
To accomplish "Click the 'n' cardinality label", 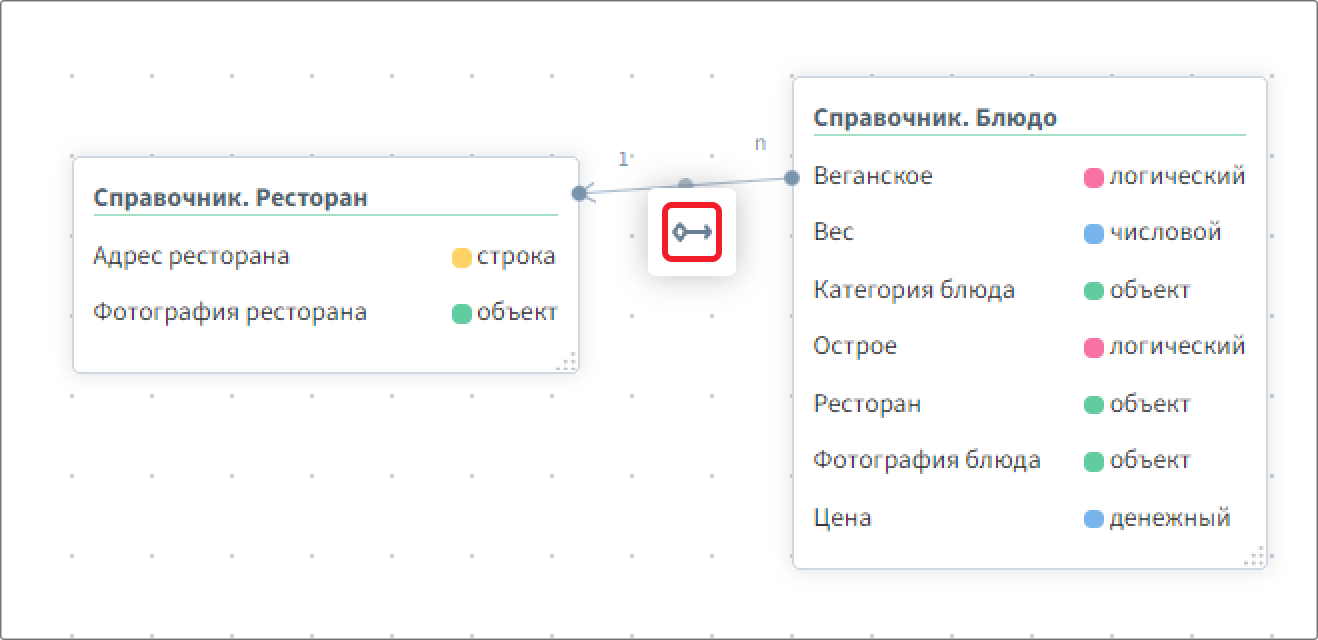I will click(x=760, y=143).
